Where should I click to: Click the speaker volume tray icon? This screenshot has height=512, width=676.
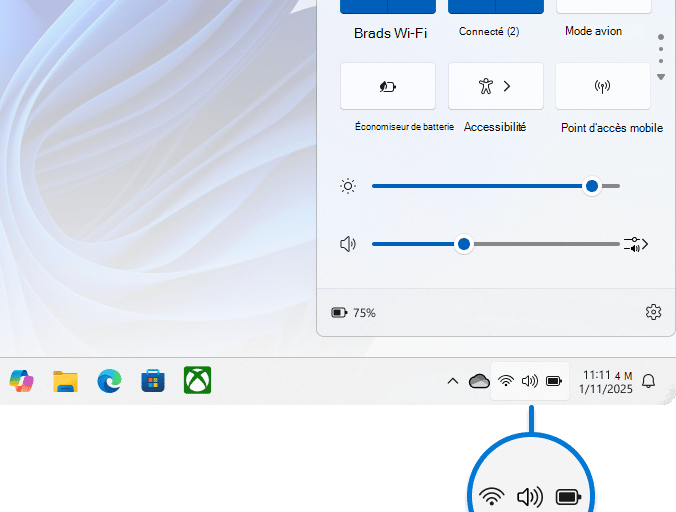coord(530,381)
